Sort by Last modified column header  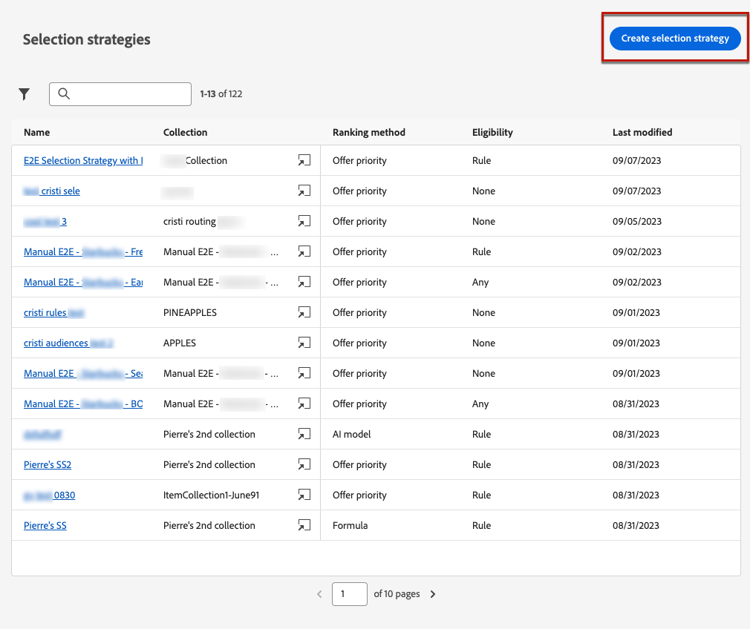(642, 132)
